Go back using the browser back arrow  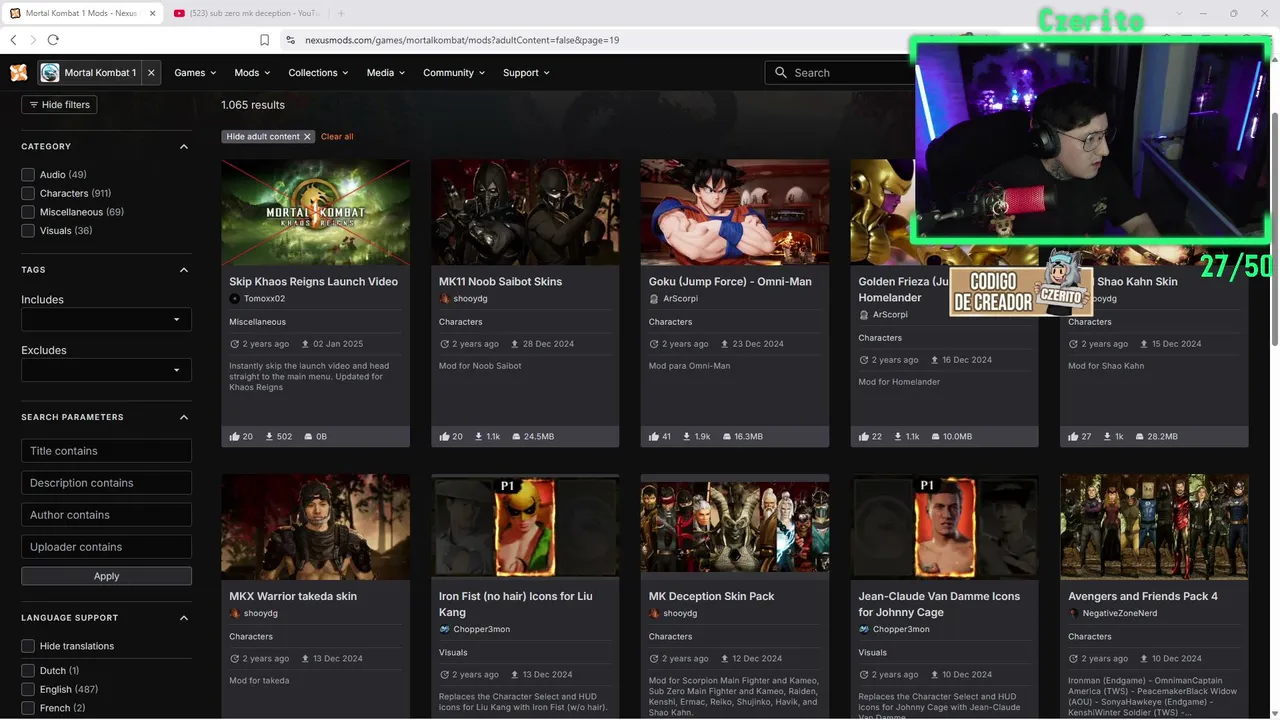[13, 40]
